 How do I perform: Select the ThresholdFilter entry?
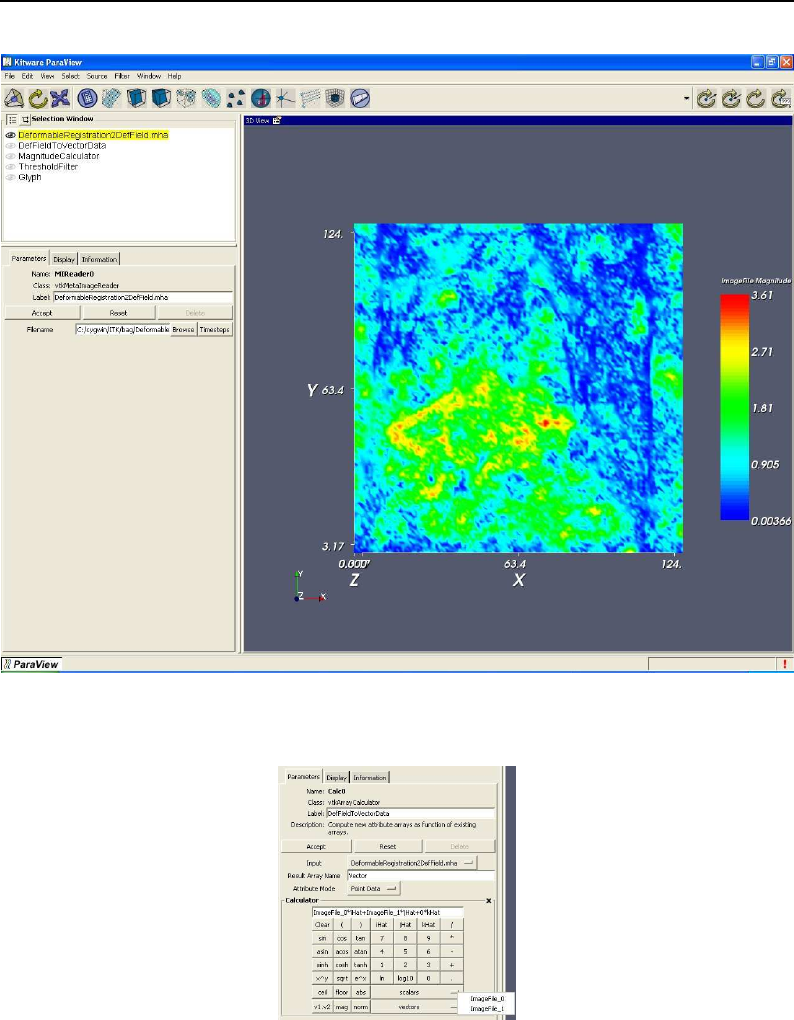tap(48, 167)
